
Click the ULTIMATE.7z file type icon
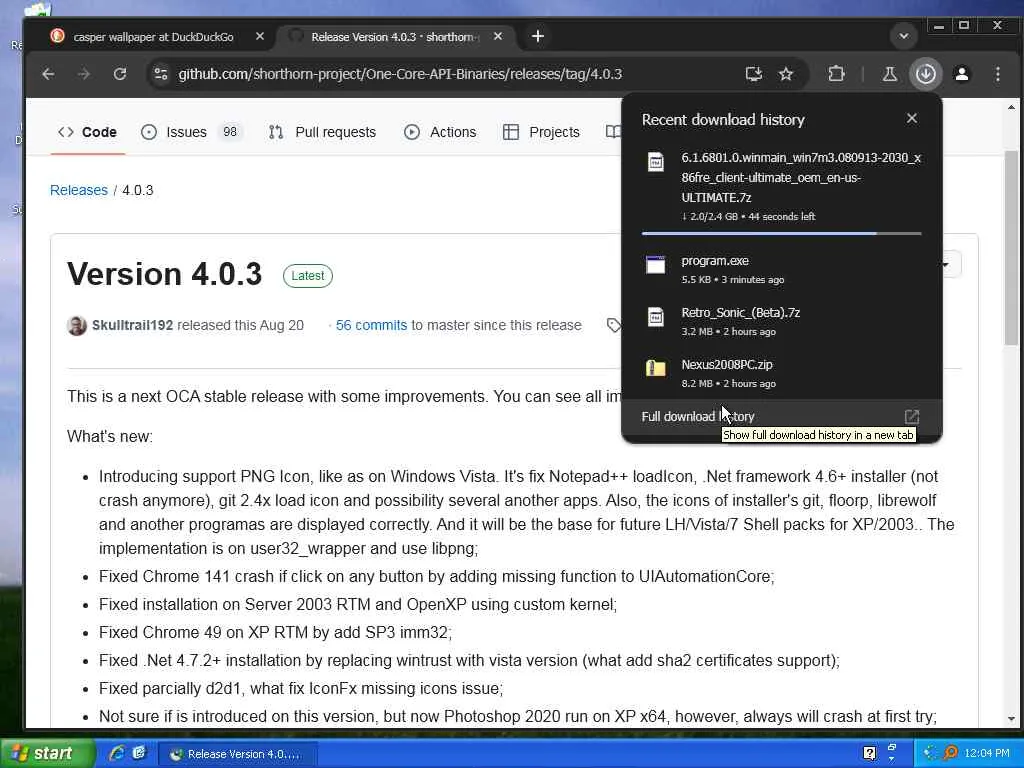pos(656,161)
